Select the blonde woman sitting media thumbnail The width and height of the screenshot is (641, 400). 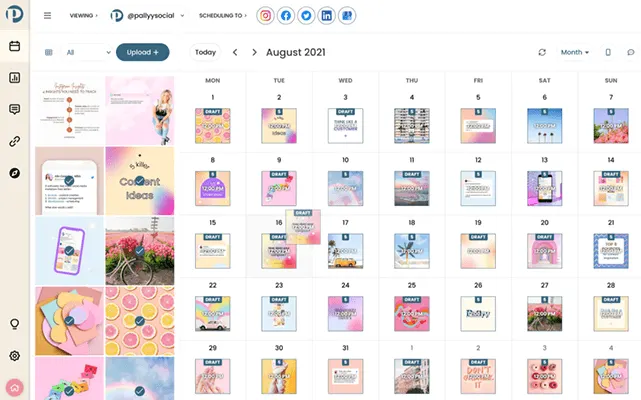(x=140, y=110)
